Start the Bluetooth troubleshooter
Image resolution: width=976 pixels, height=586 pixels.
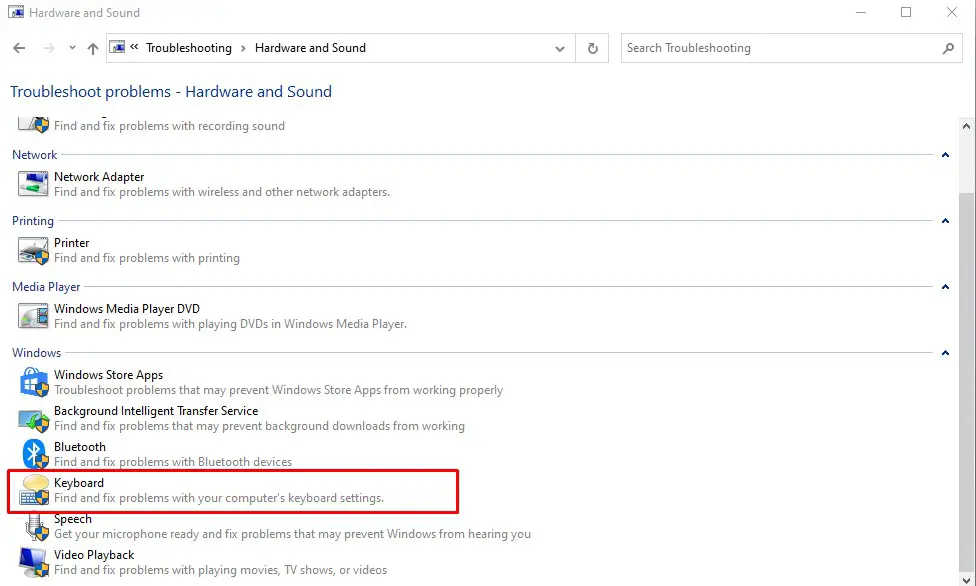(80, 447)
